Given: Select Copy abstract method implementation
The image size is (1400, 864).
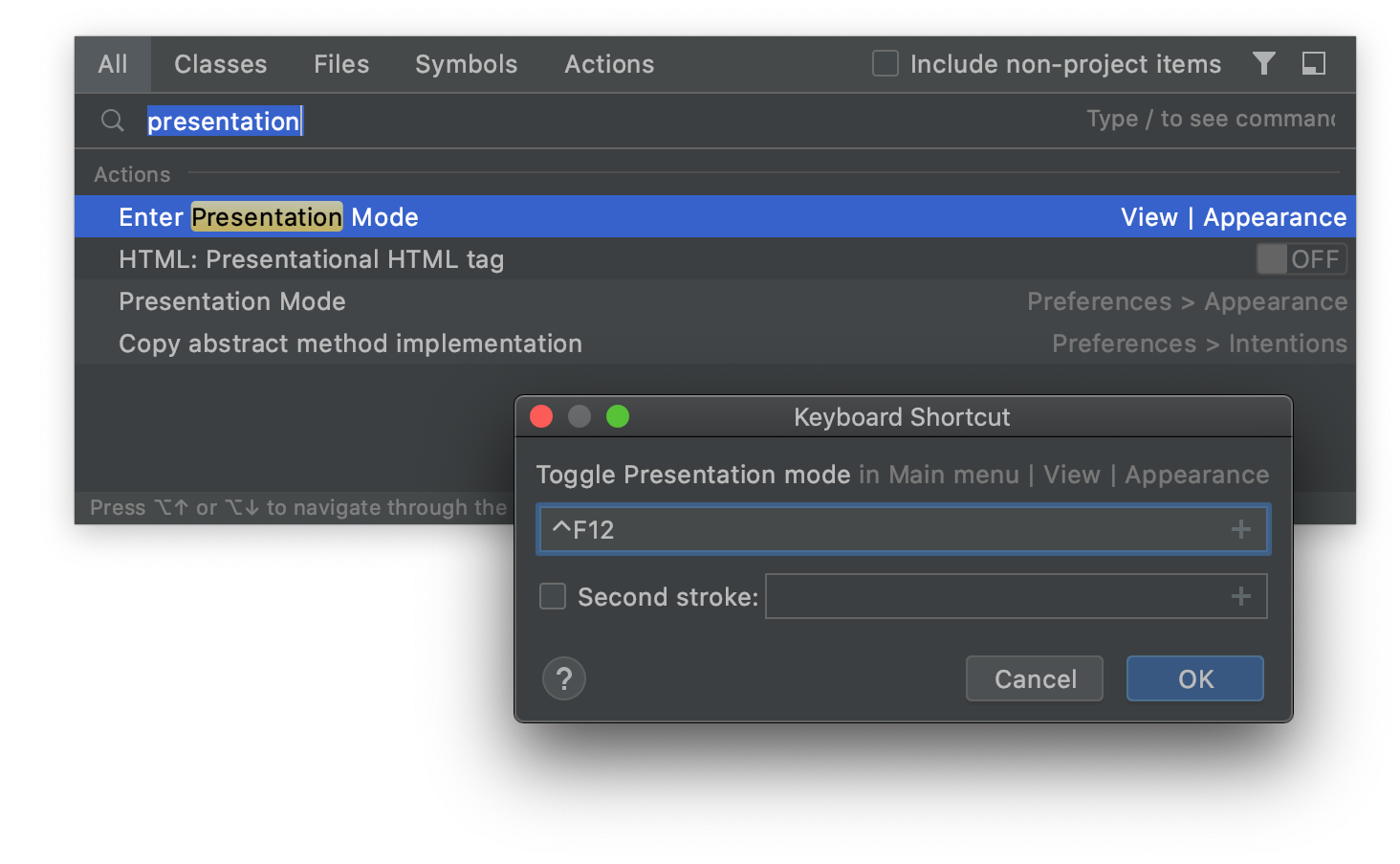Looking at the screenshot, I should pos(350,343).
